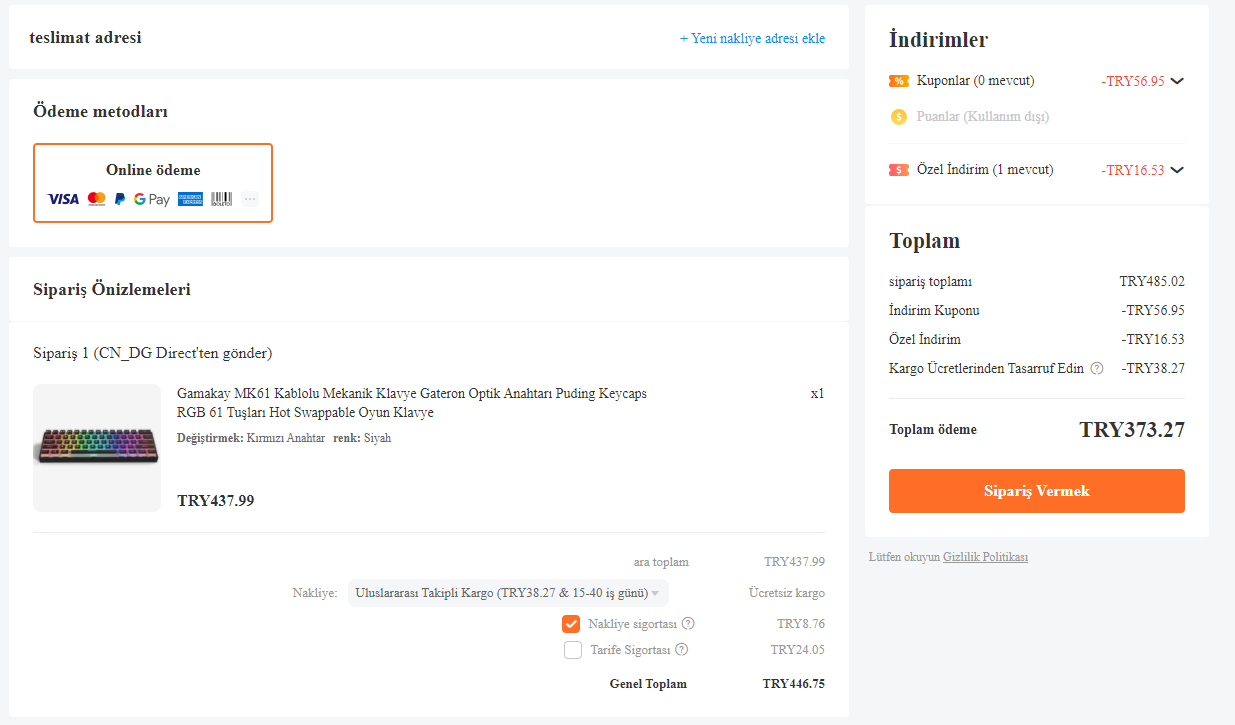Click the help icon beside Nakliye sigortası
Screen dimensions: 1235x725
click(688, 623)
